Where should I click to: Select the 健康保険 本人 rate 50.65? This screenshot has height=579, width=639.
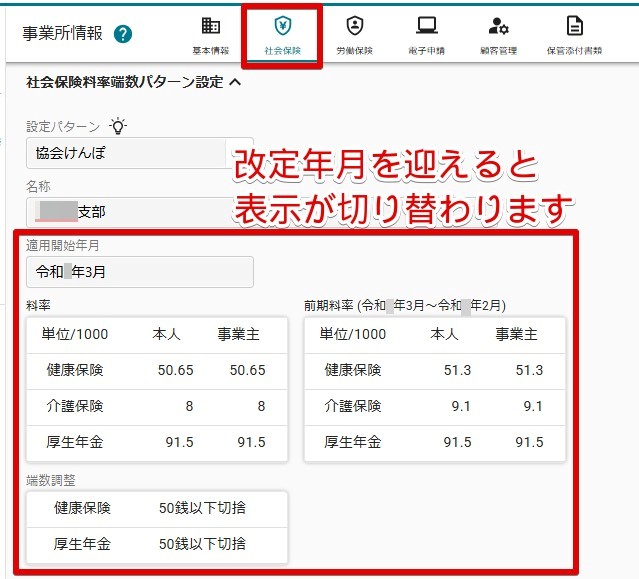[176, 370]
